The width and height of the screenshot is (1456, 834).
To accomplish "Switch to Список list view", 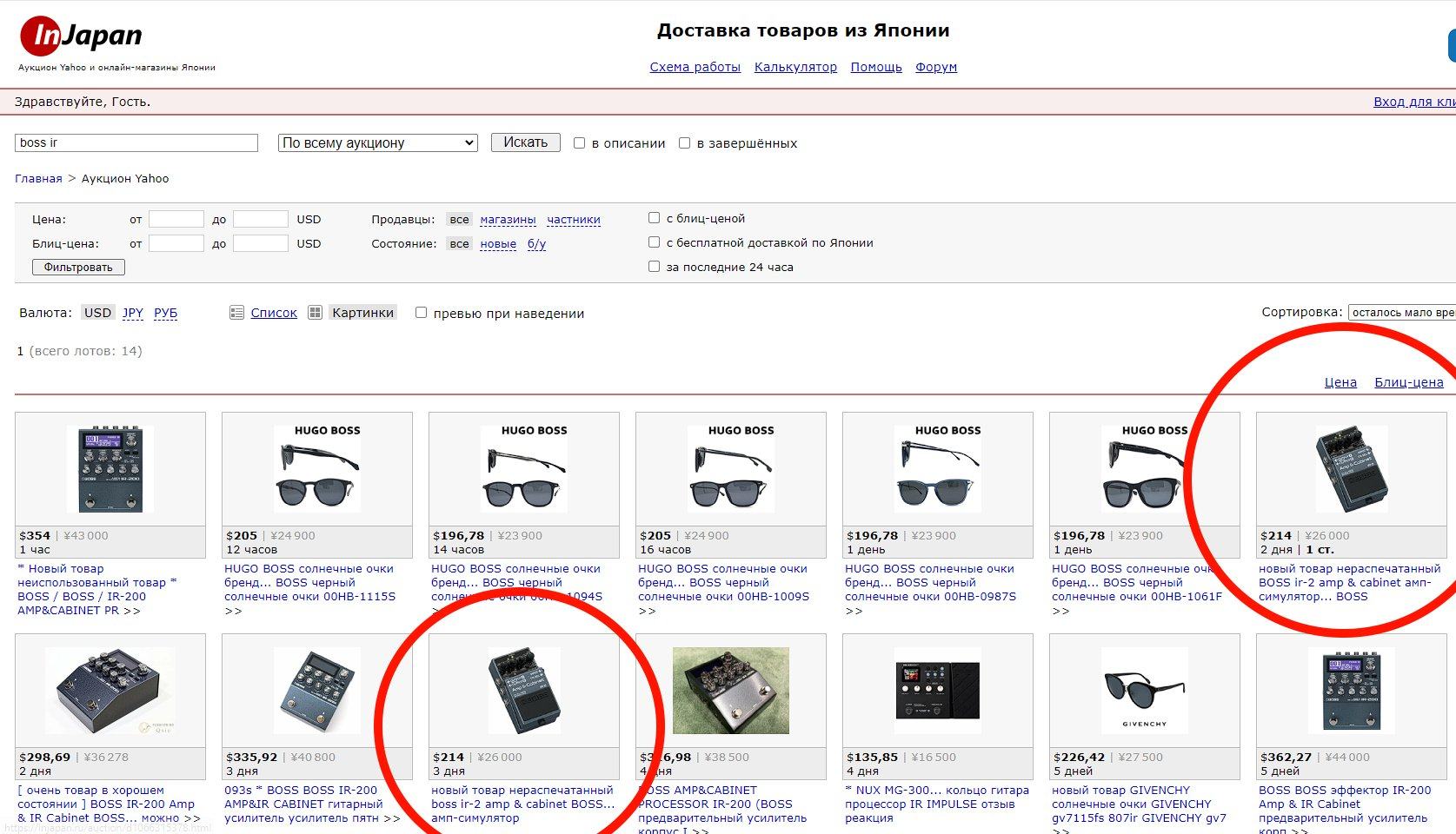I will (x=274, y=313).
